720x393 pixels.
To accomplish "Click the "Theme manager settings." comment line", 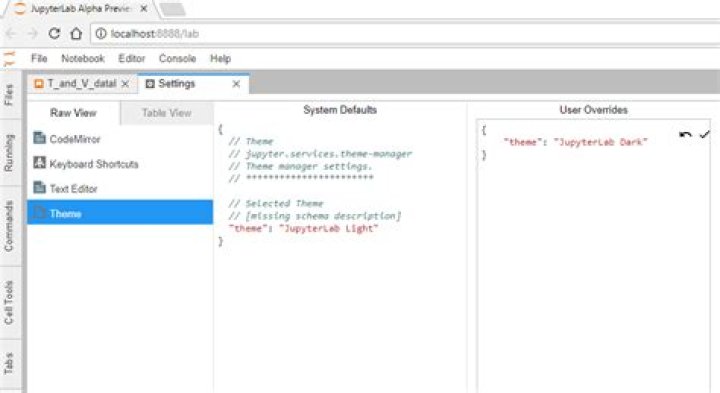I will (300, 166).
